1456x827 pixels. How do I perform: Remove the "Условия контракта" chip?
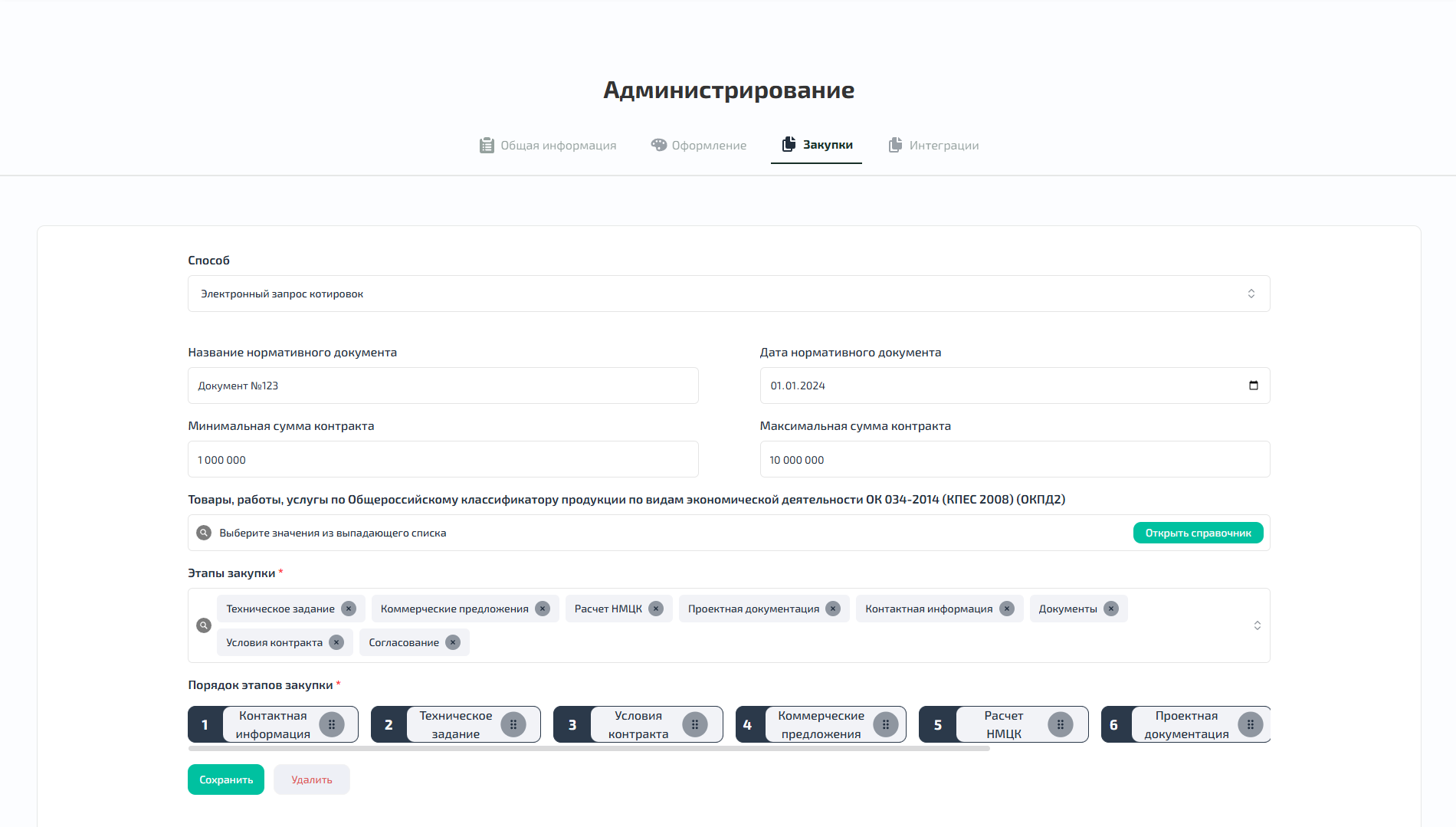[336, 642]
